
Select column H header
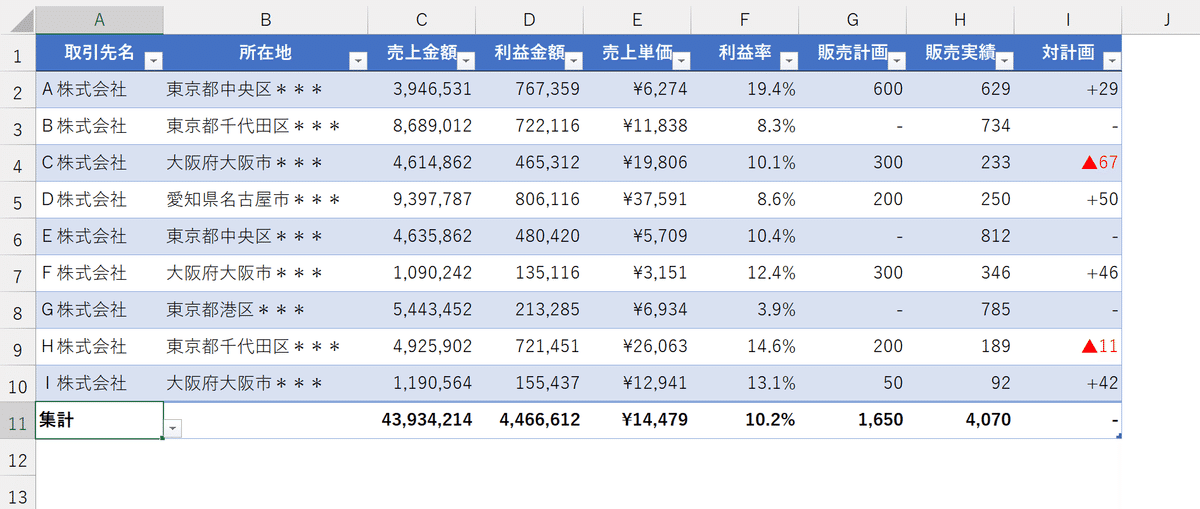coord(960,19)
